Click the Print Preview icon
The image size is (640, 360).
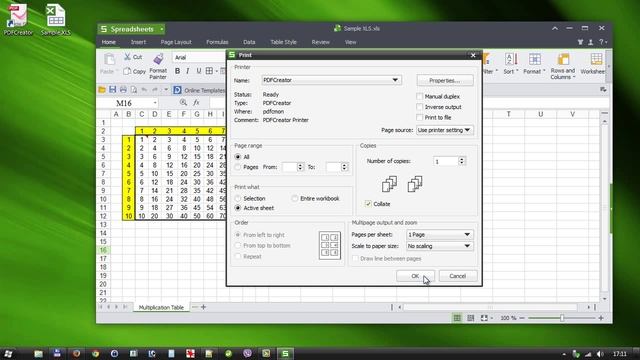tap(133, 90)
